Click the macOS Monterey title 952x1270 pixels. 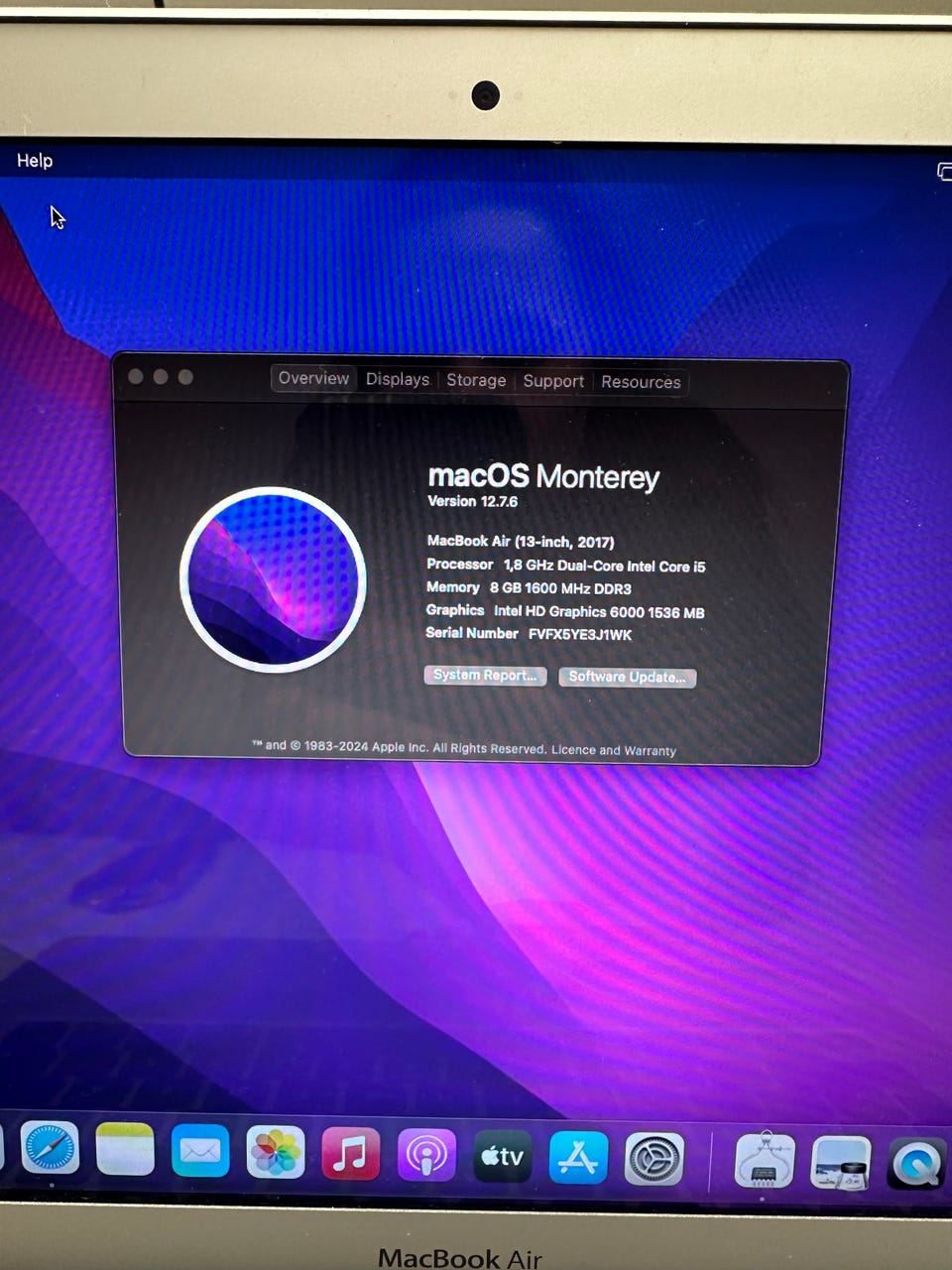pos(543,476)
